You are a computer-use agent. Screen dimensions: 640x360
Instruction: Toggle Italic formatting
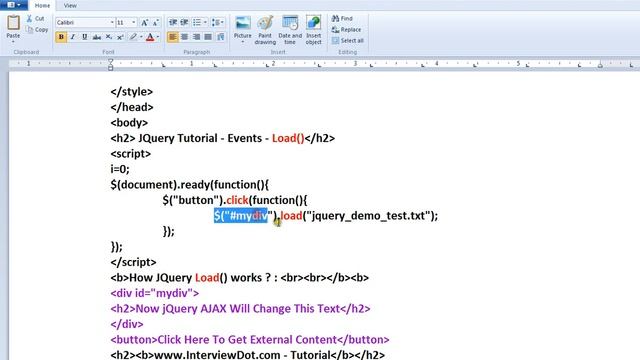[x=73, y=37]
